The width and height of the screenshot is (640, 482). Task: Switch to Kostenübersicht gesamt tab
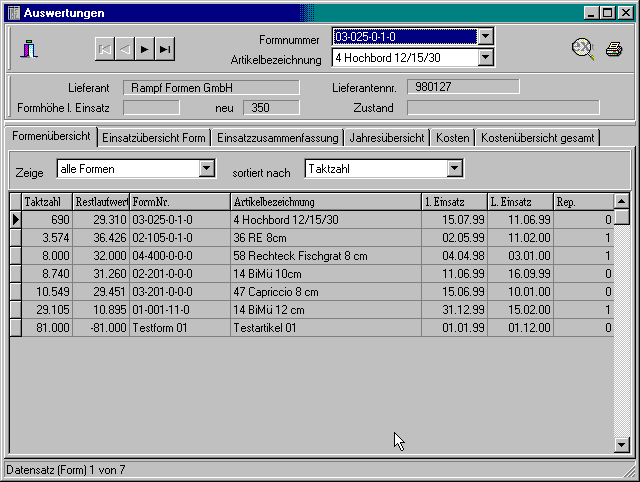(x=537, y=137)
